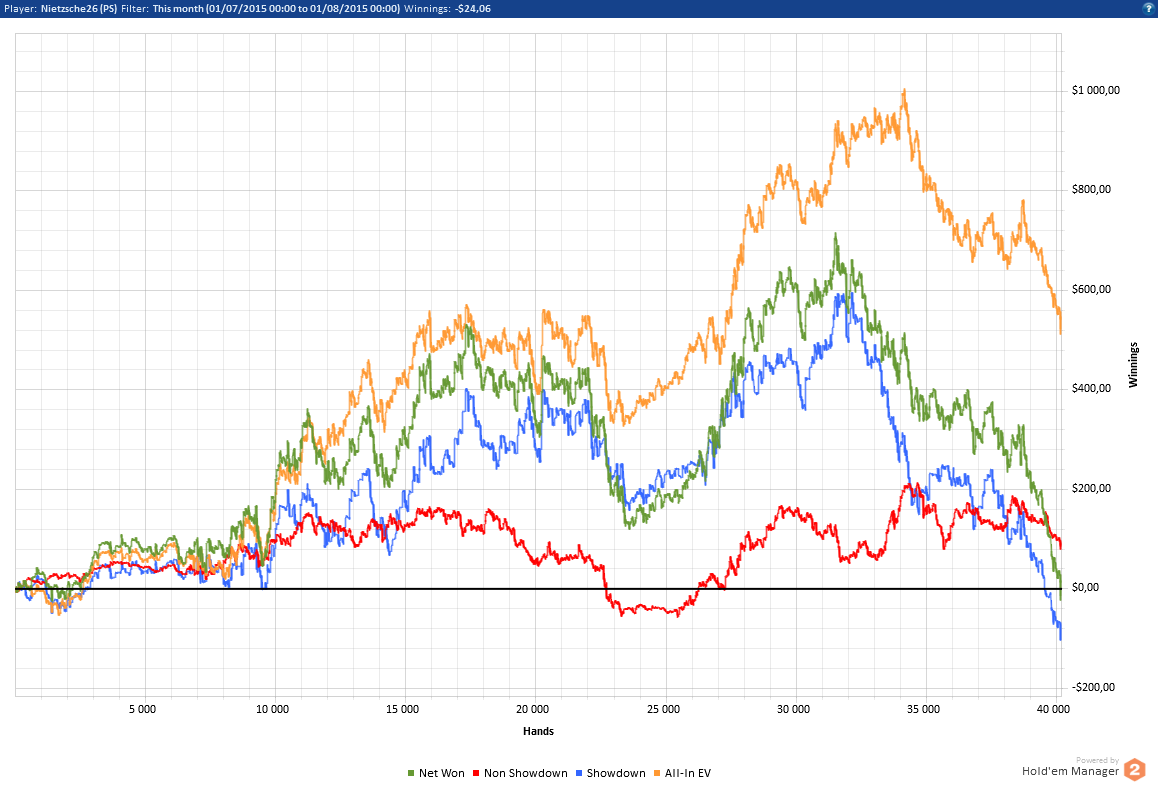1158x786 pixels.
Task: Click the red Non Showdown legend swatch
Action: [476, 773]
